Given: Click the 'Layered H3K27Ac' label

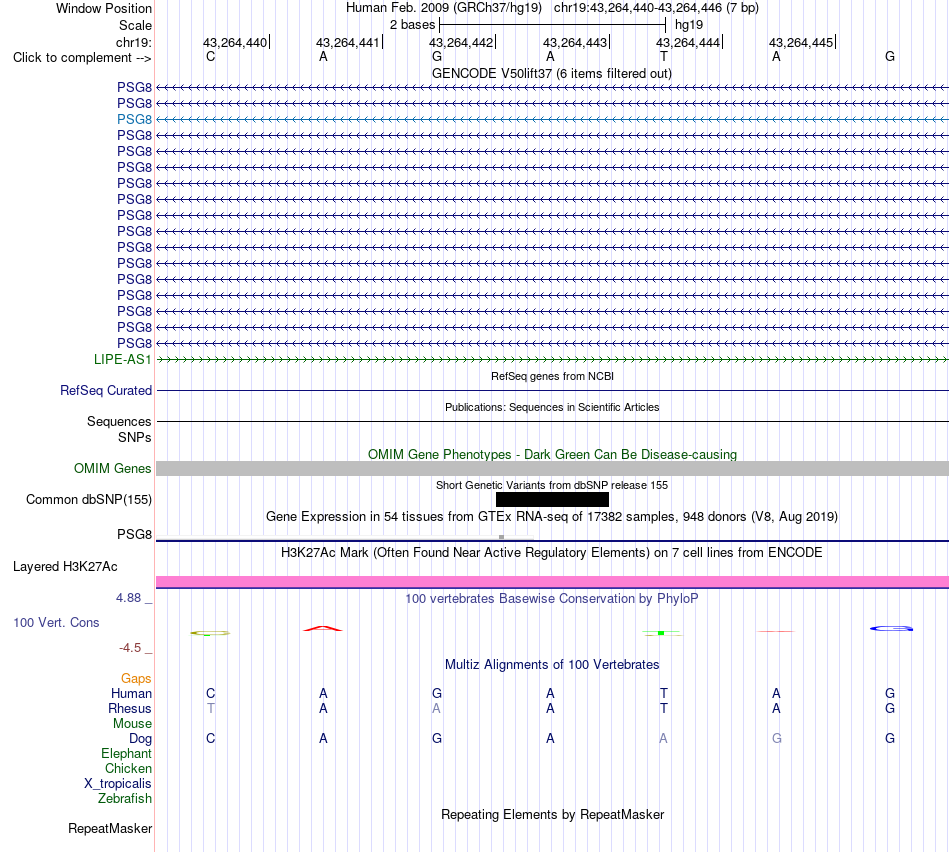Looking at the screenshot, I should pos(65,567).
